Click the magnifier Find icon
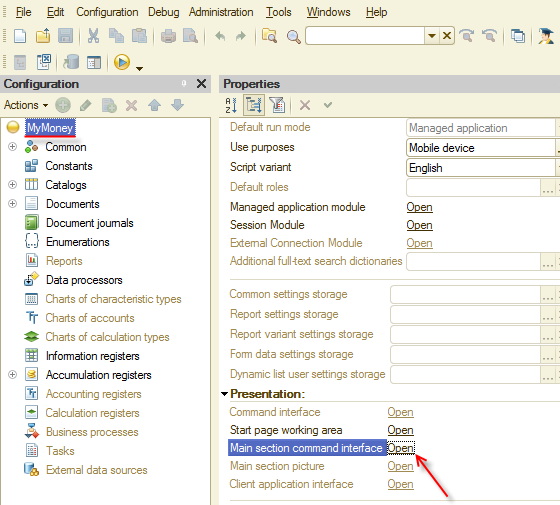Image resolution: width=560 pixels, height=505 pixels. click(294, 36)
